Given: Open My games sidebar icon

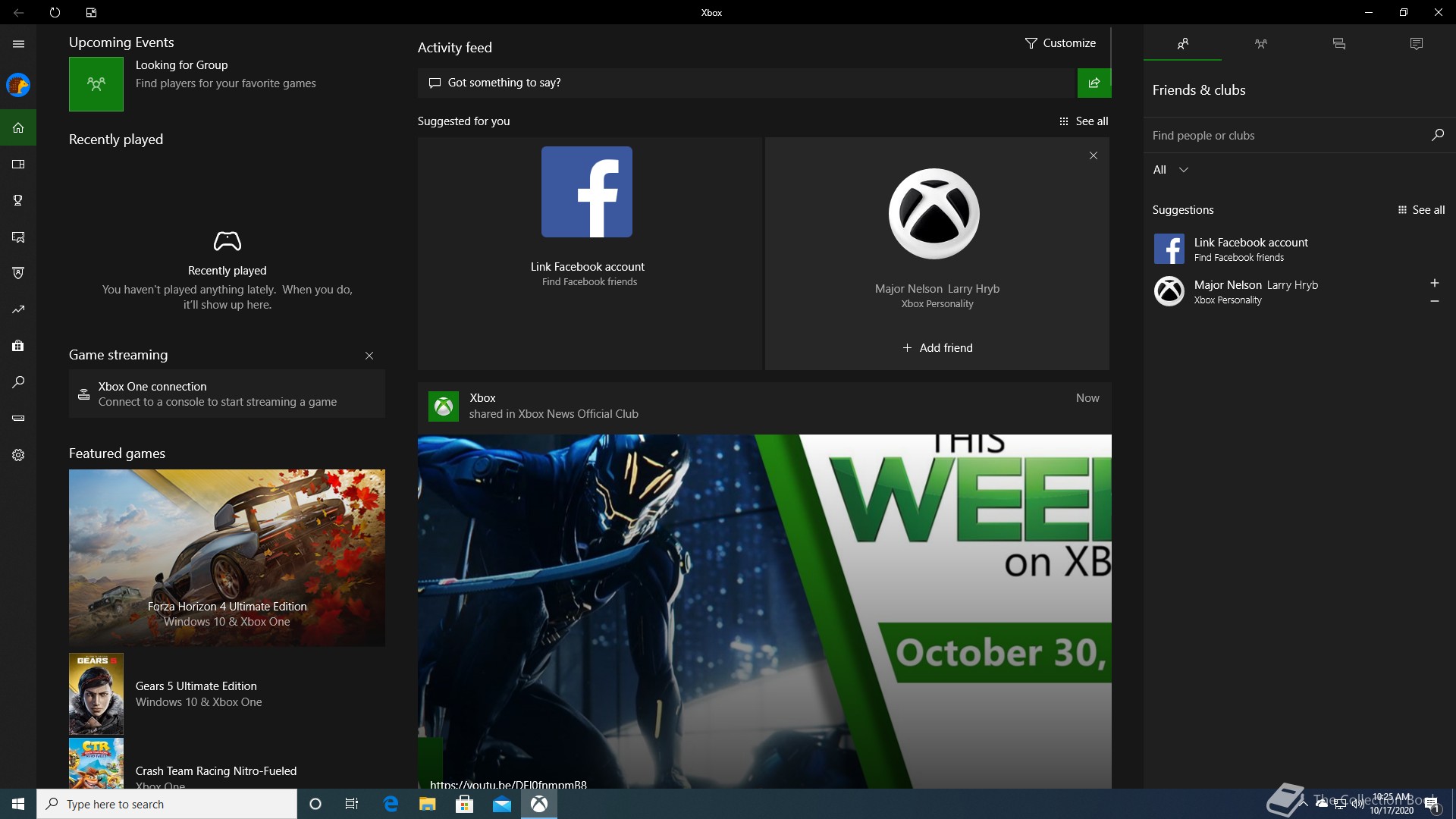Looking at the screenshot, I should pos(18,164).
